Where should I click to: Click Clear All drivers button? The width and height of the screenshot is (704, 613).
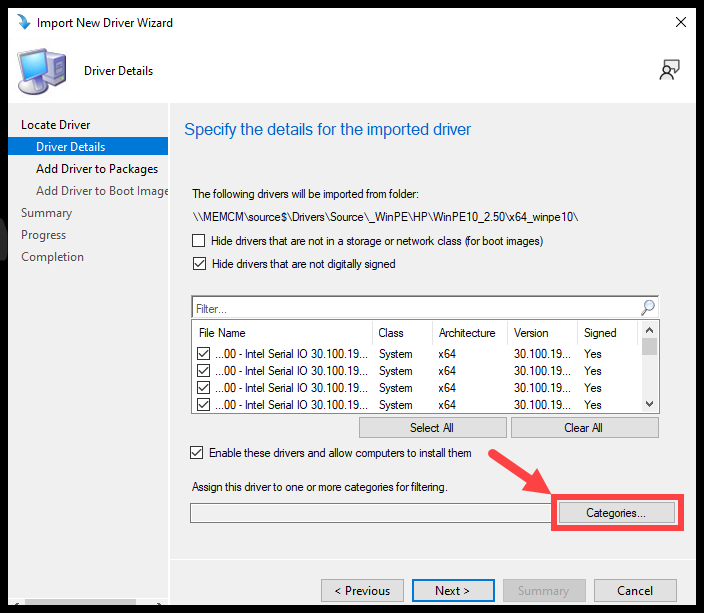coord(584,428)
